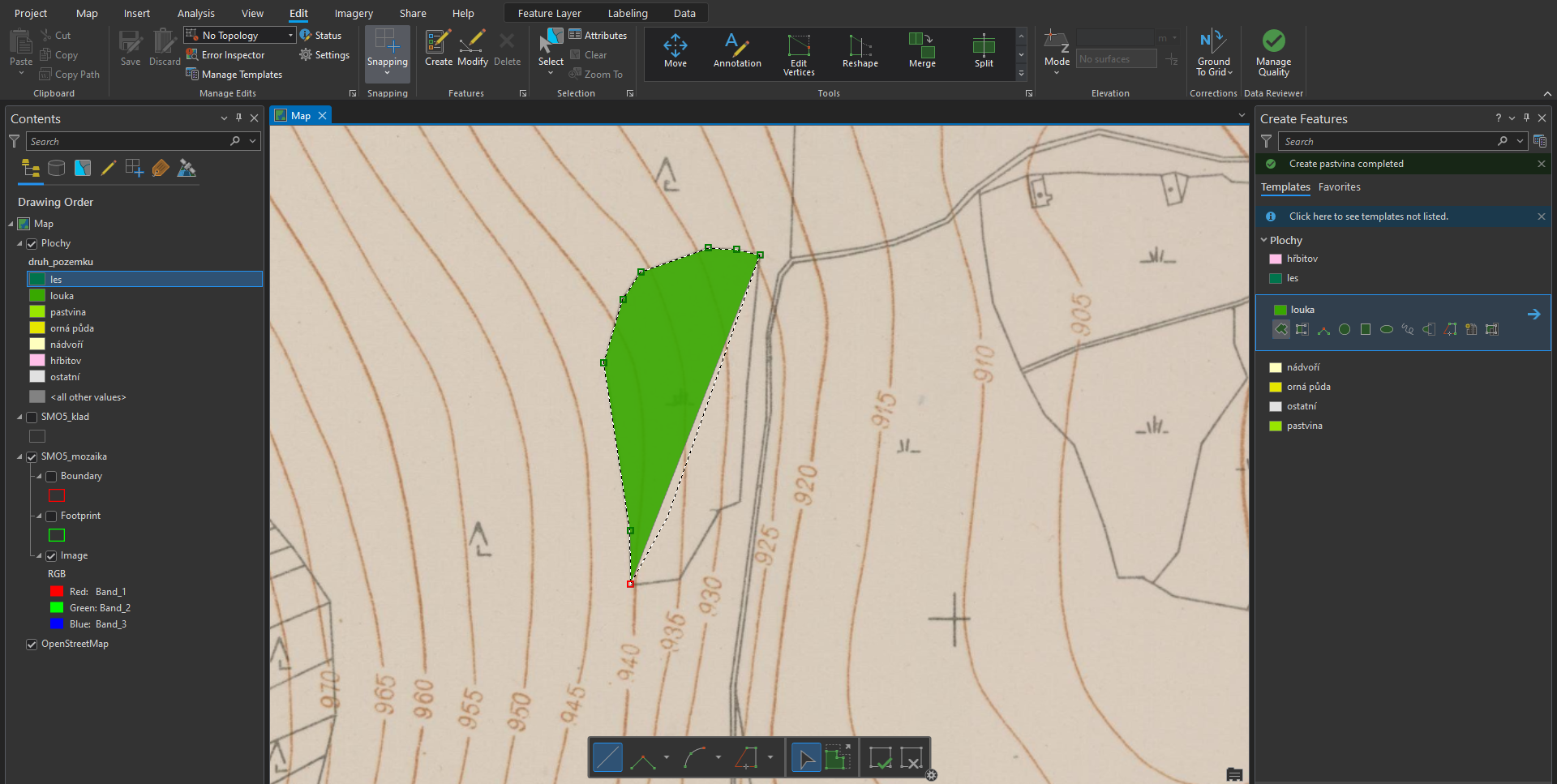Collapse the Plochy group in templates

pos(1263,241)
